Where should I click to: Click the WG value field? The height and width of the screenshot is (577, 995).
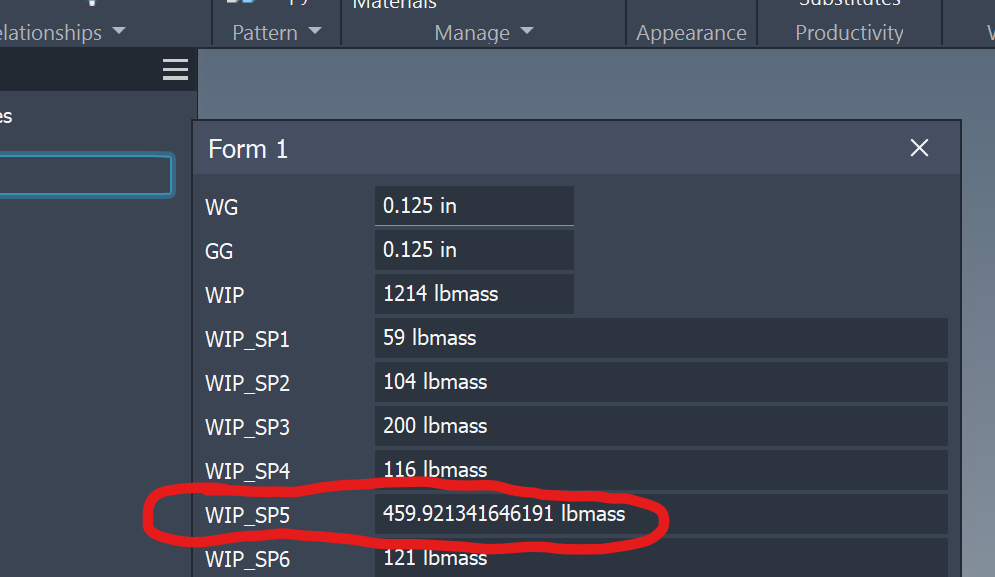(x=474, y=206)
